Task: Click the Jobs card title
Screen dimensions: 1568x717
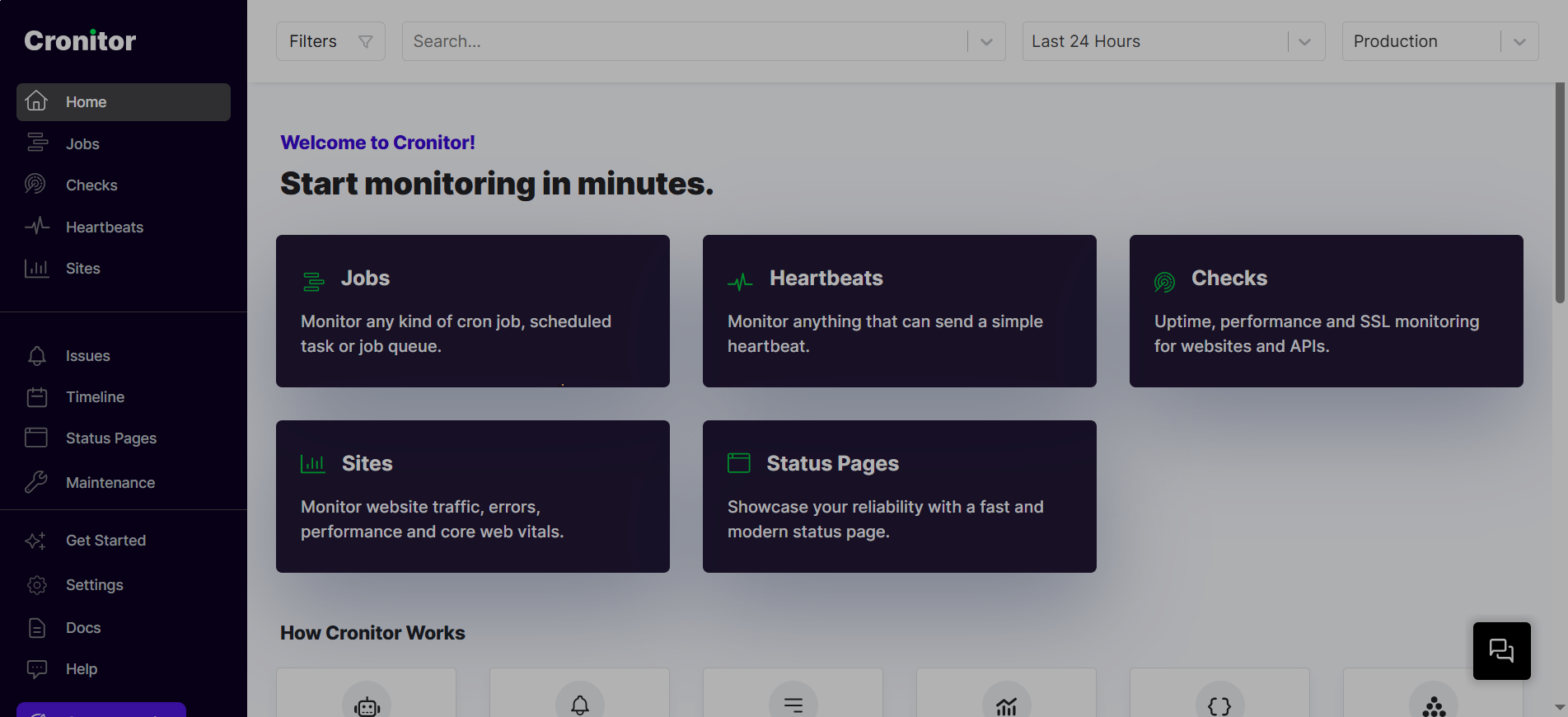Action: 365,279
